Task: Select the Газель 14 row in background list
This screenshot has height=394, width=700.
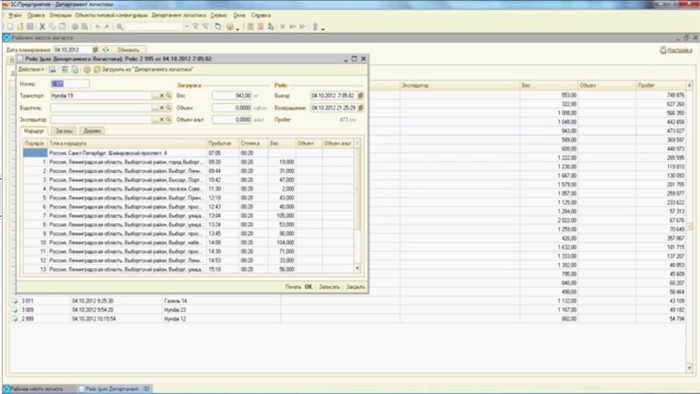Action: (x=348, y=301)
